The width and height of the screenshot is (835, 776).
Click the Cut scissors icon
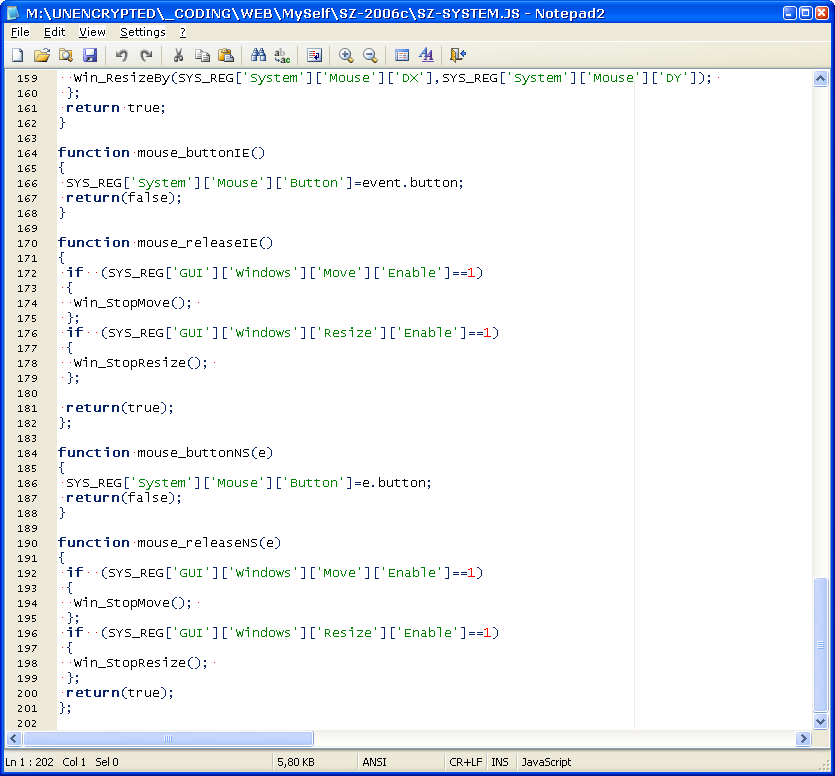click(178, 55)
